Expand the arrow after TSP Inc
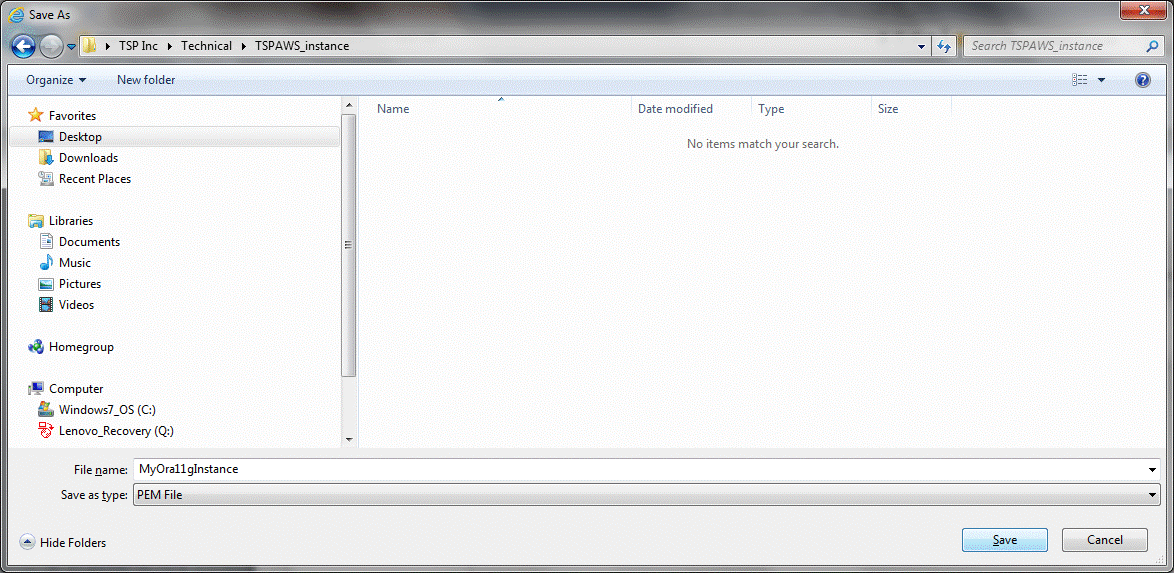Image resolution: width=1174 pixels, height=573 pixels. click(171, 46)
